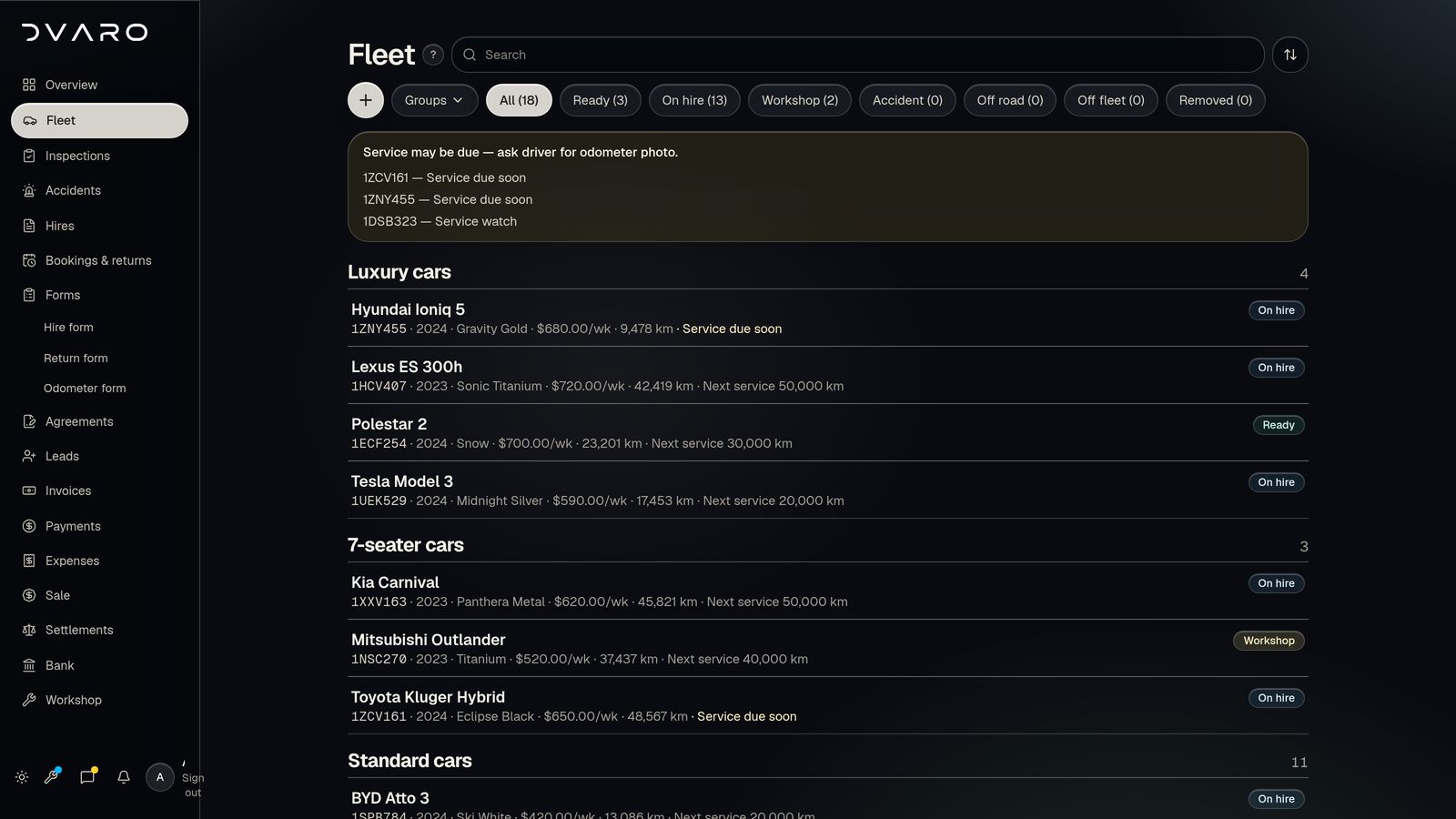Filter by On hire (13)
The height and width of the screenshot is (819, 1456).
tap(694, 100)
